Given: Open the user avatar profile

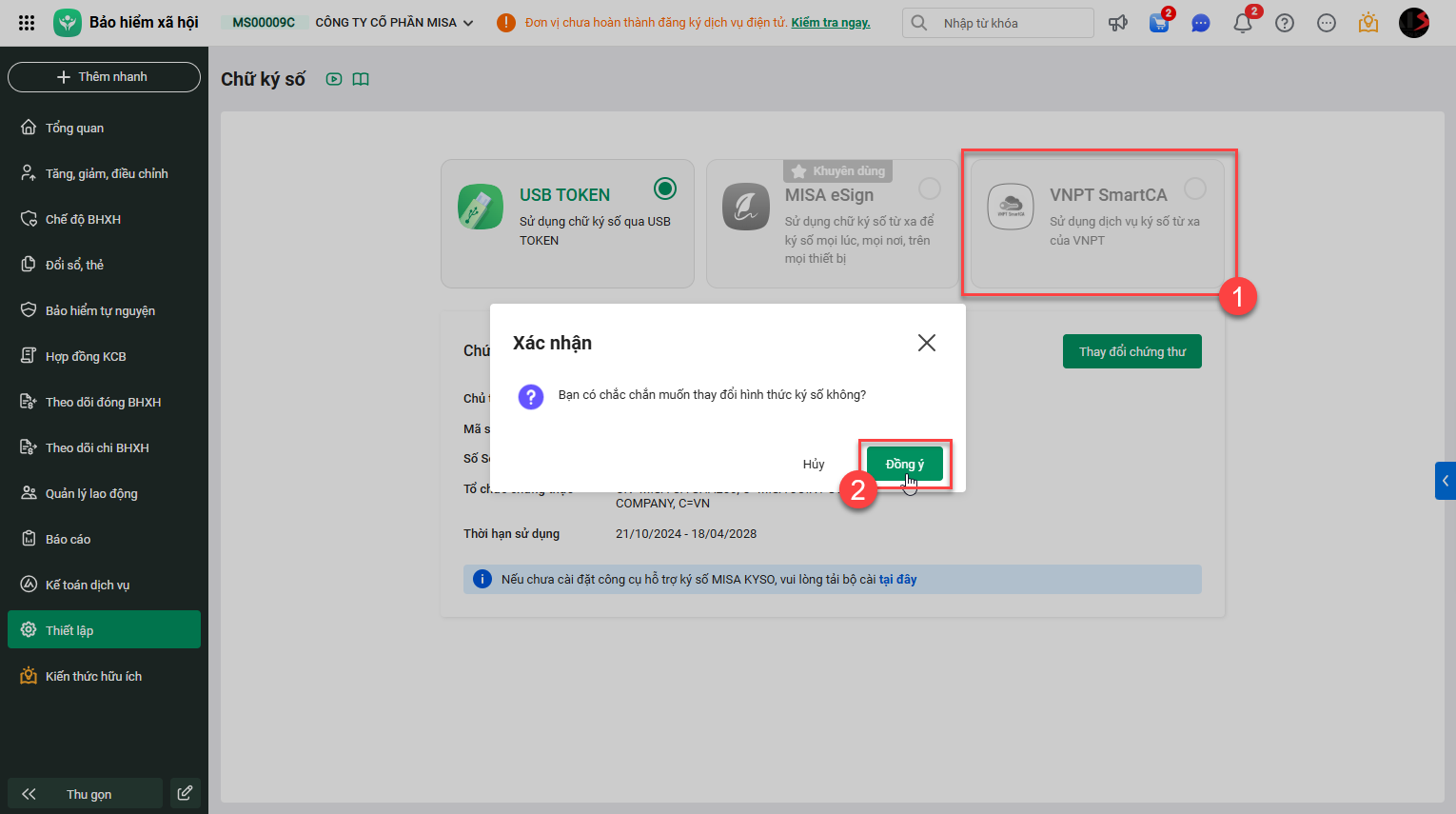Looking at the screenshot, I should pos(1414,23).
